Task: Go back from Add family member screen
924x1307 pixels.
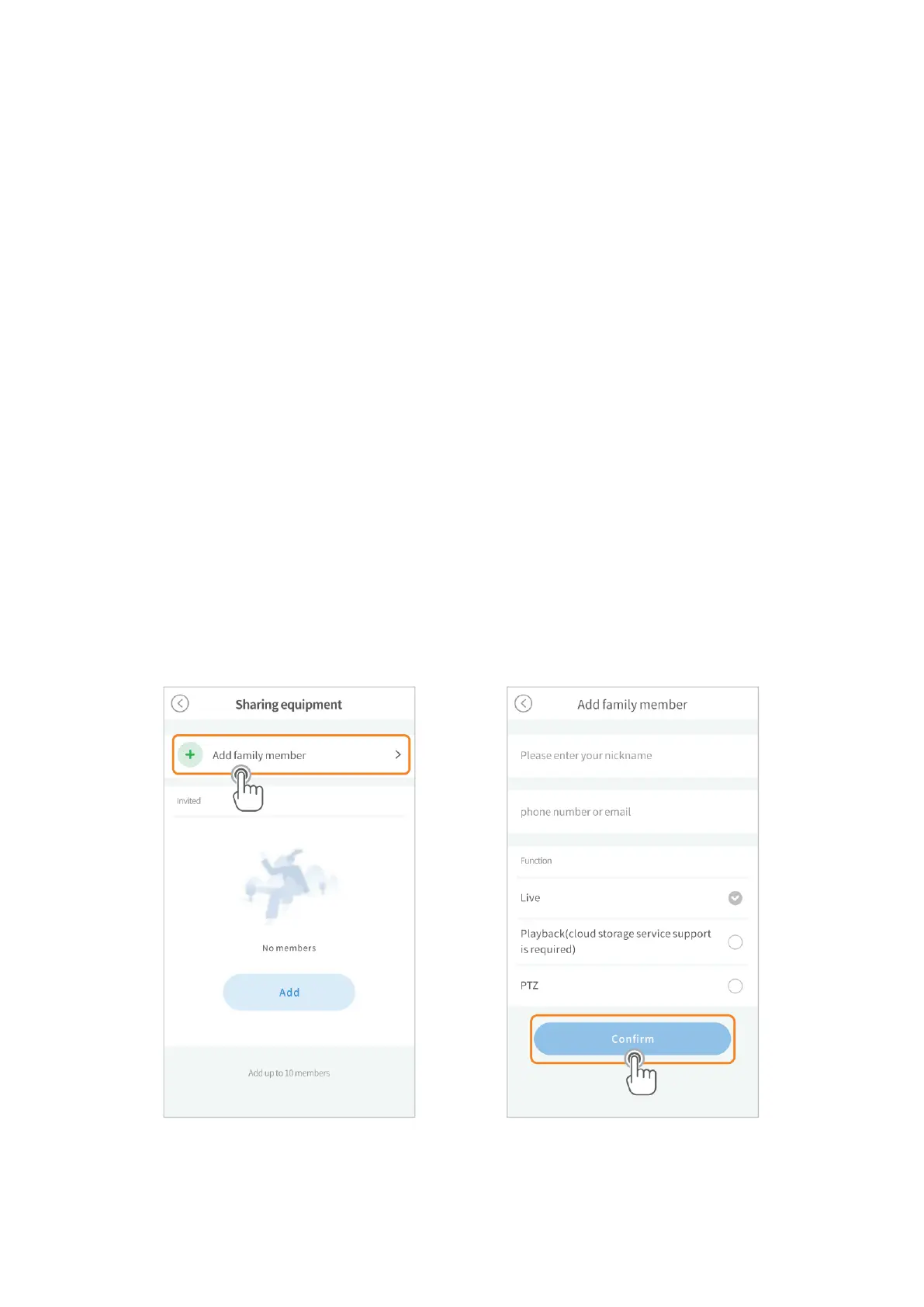Action: [x=524, y=703]
